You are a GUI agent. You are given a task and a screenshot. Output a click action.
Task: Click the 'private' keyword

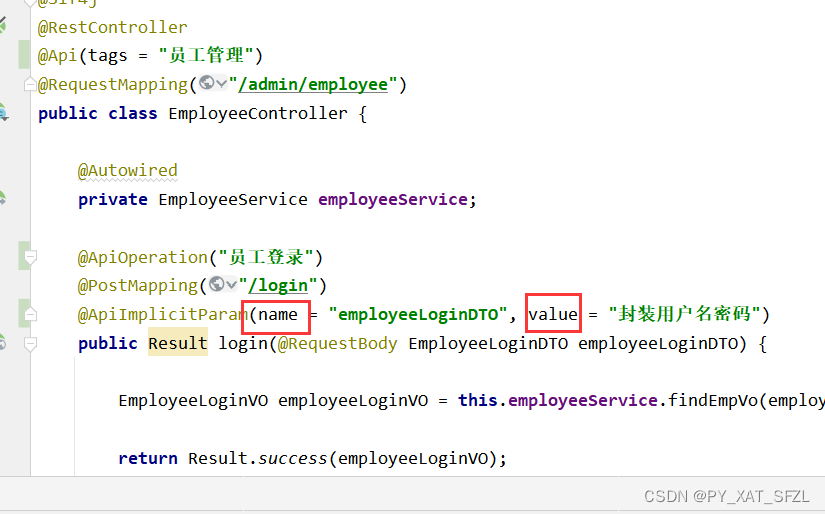(113, 199)
